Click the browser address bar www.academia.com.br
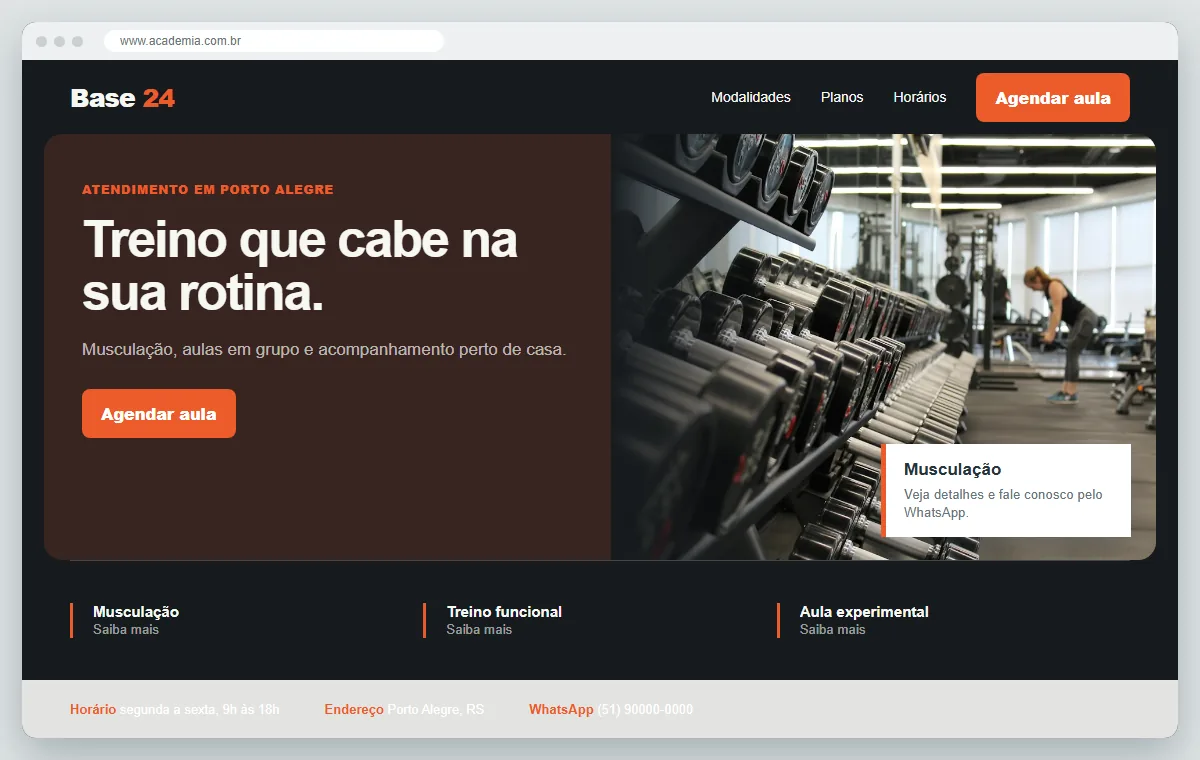Screen dimensions: 1200x760 coord(274,41)
